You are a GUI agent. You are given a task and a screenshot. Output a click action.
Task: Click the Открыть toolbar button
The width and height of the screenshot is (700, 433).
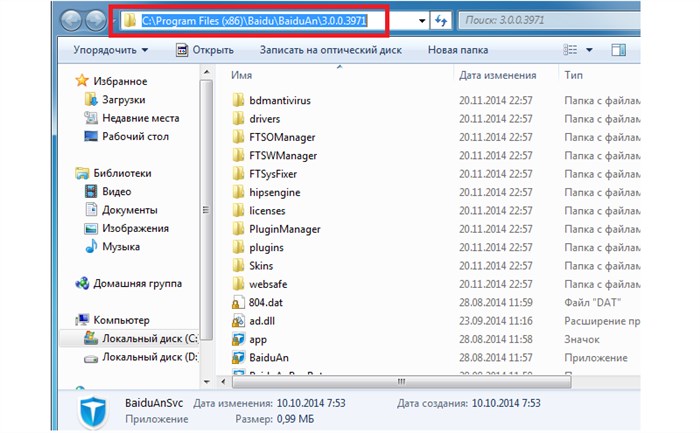(205, 50)
